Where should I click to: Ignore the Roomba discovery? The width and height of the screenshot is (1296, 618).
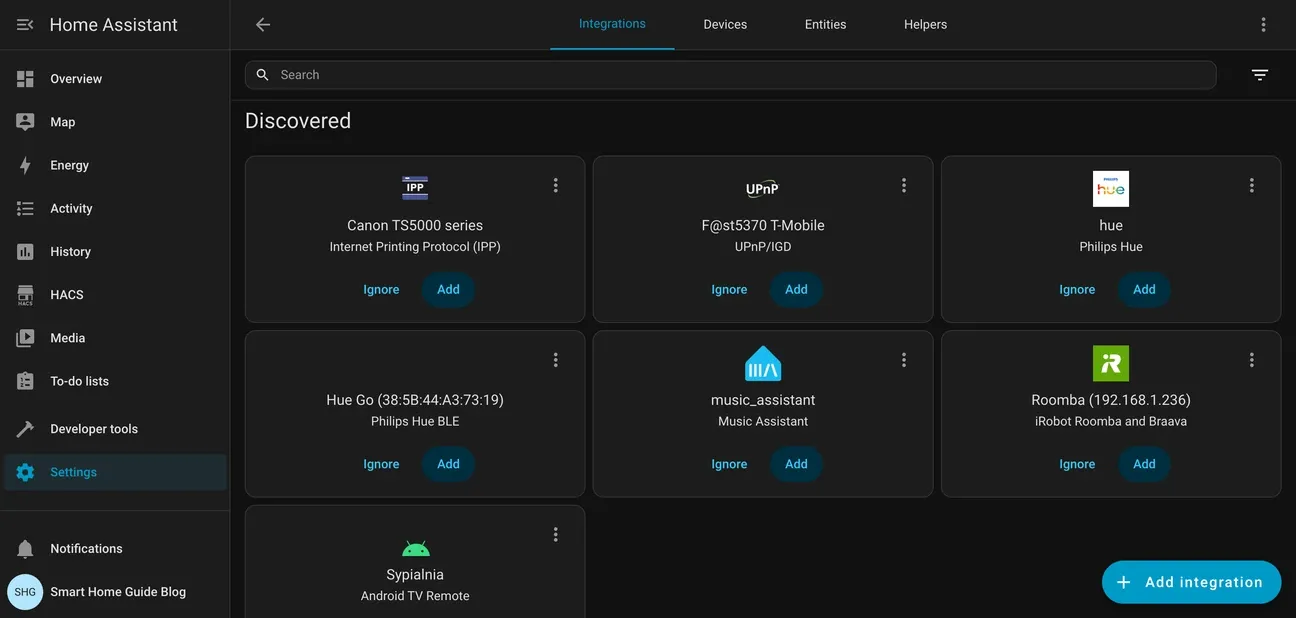1077,464
